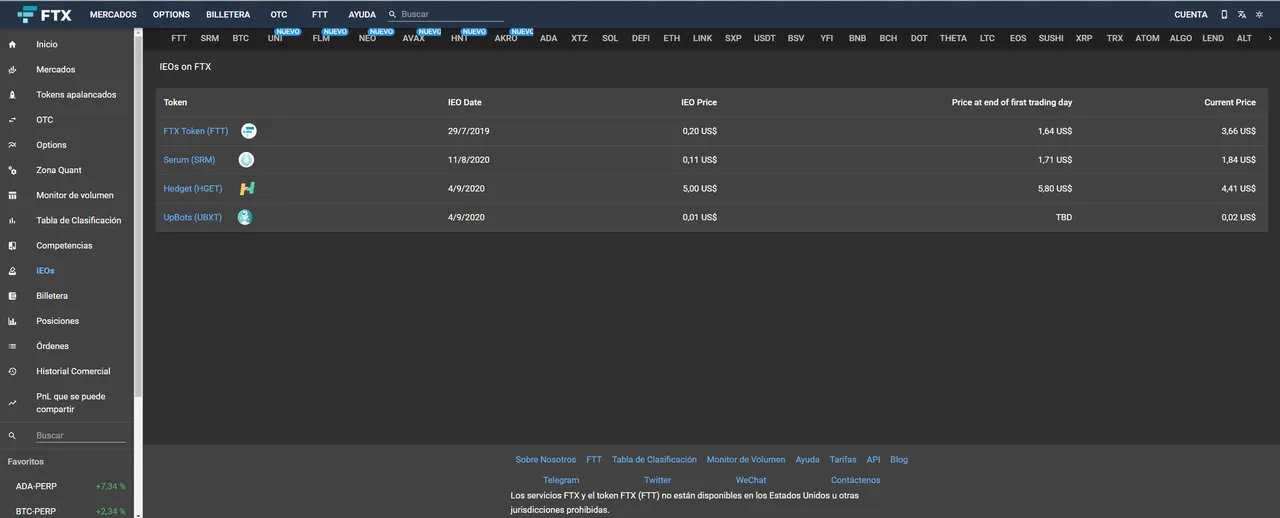Click the Zona Quant icon in sidebar
Viewport: 1280px width, 518px height.
[12, 170]
